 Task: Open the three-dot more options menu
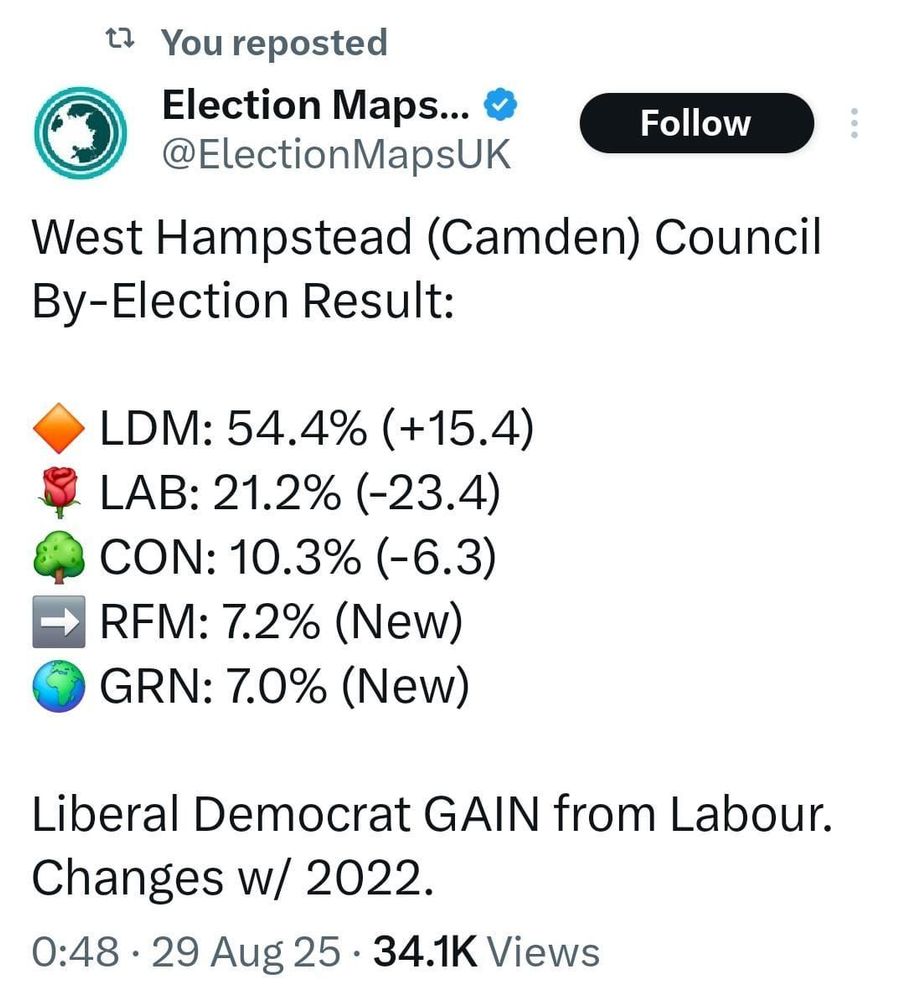tap(853, 124)
